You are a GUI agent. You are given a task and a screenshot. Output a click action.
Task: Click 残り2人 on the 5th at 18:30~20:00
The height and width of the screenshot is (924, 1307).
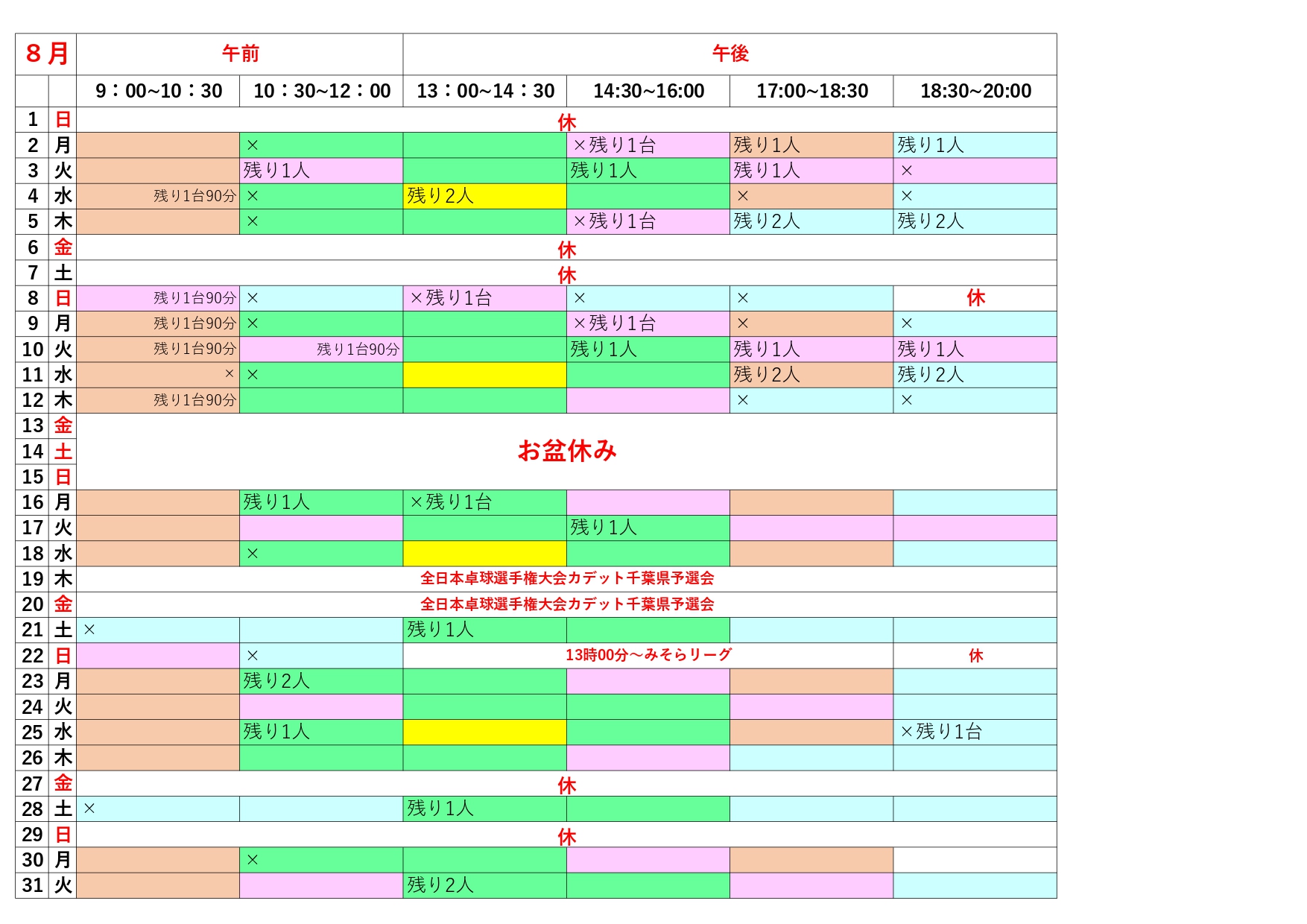[x=931, y=221]
